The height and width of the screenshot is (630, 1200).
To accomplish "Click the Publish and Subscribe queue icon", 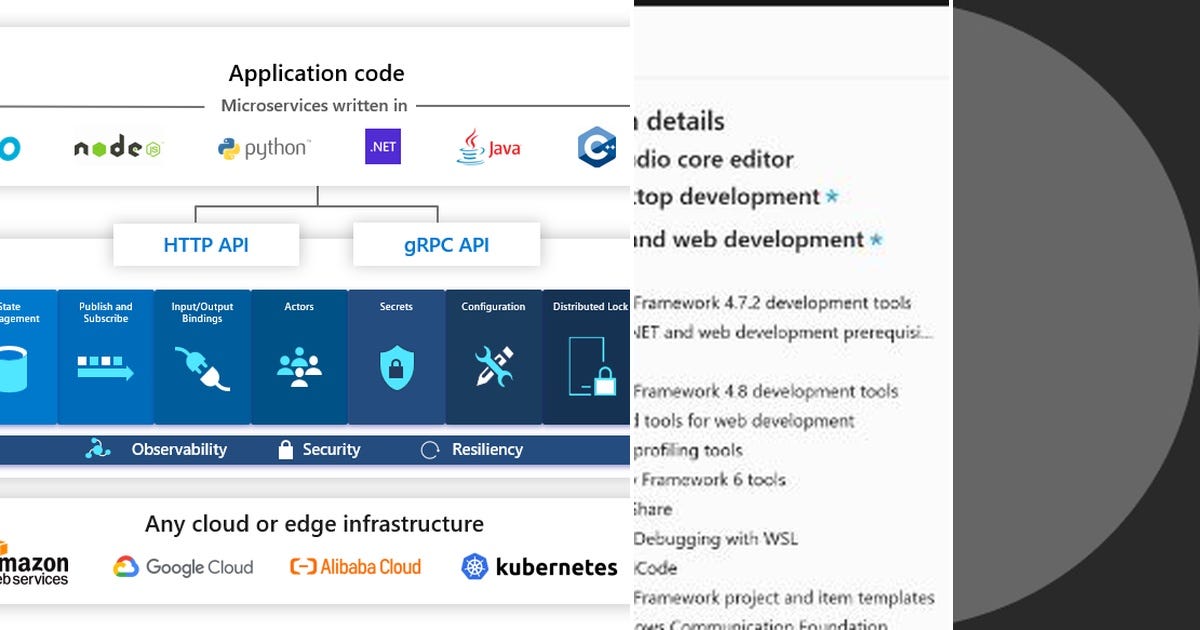I will (x=105, y=368).
